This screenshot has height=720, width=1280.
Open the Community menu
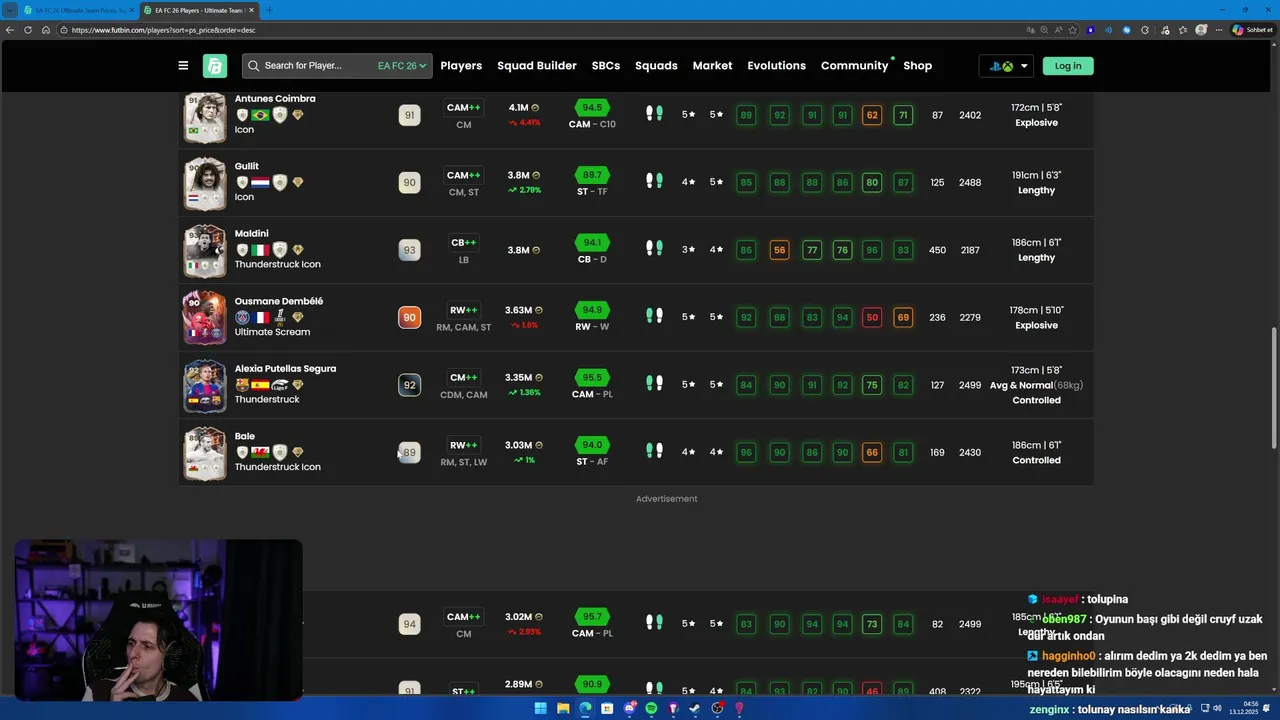click(855, 66)
